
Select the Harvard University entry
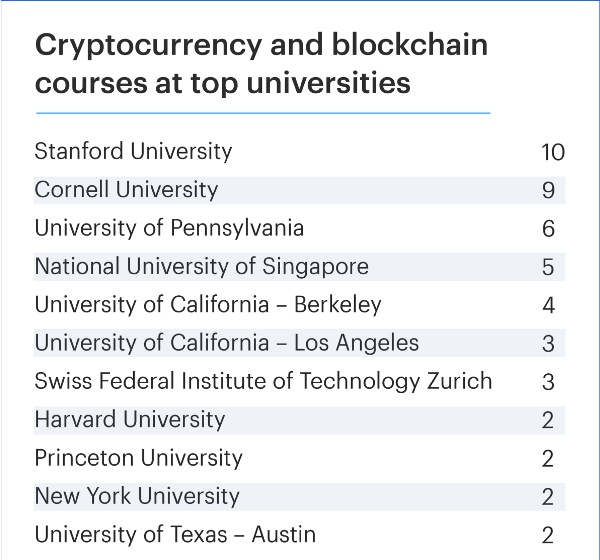pos(130,420)
